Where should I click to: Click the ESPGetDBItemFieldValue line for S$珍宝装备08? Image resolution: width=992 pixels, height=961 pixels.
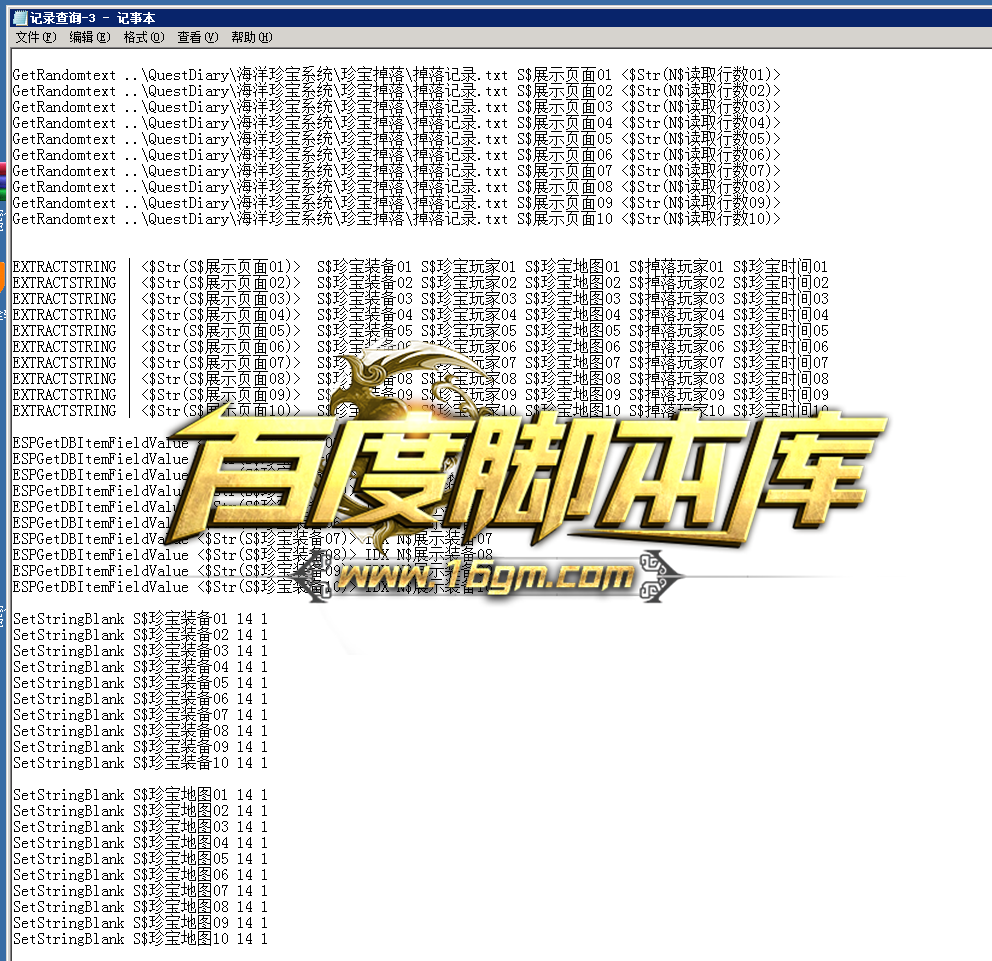[x=252, y=555]
